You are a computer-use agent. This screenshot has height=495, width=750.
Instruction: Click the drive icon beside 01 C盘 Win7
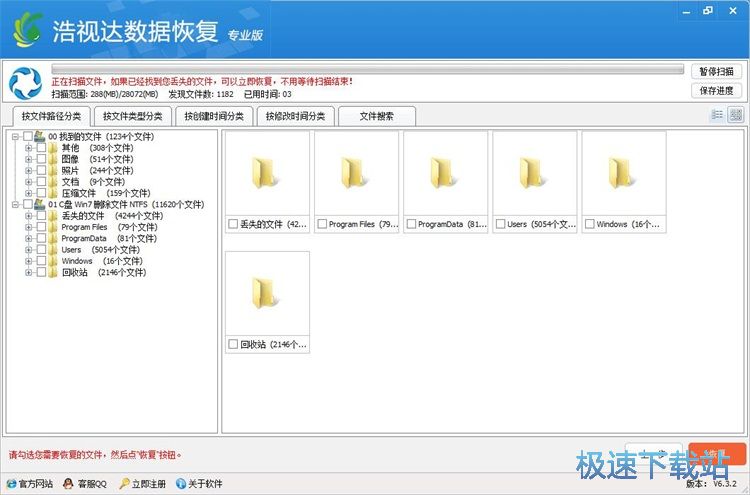pyautogui.click(x=40, y=204)
